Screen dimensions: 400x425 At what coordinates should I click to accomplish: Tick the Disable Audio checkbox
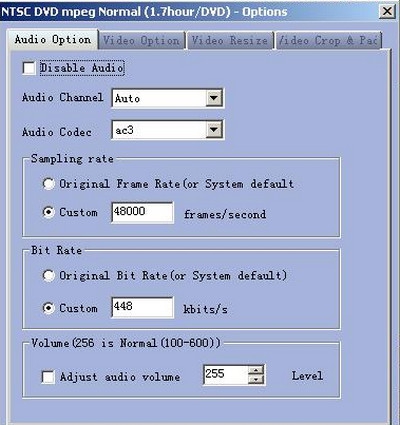(29, 68)
